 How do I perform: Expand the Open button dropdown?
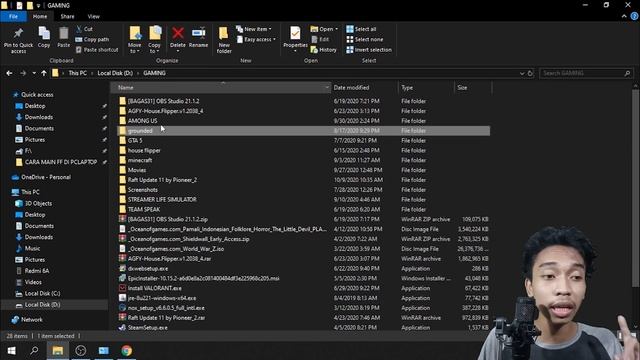tap(336, 29)
